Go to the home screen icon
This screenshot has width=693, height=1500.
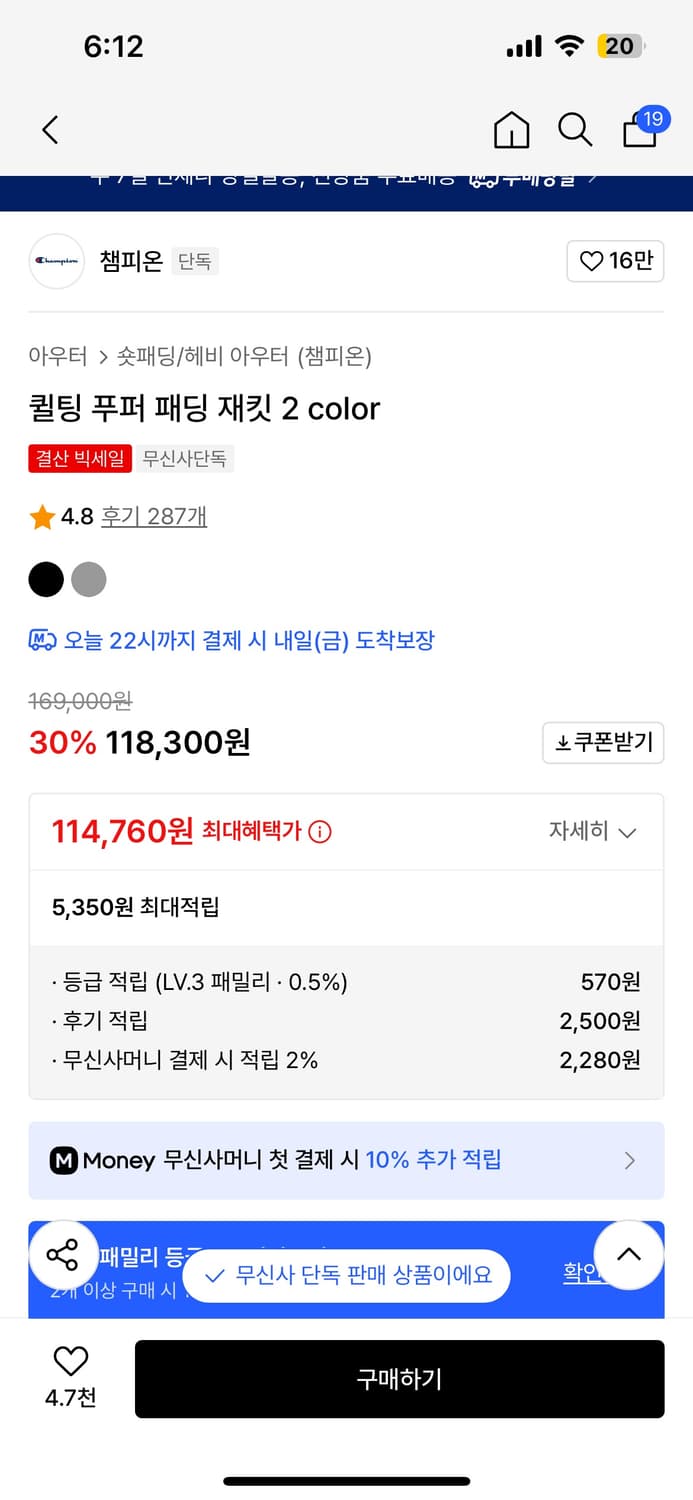[511, 130]
